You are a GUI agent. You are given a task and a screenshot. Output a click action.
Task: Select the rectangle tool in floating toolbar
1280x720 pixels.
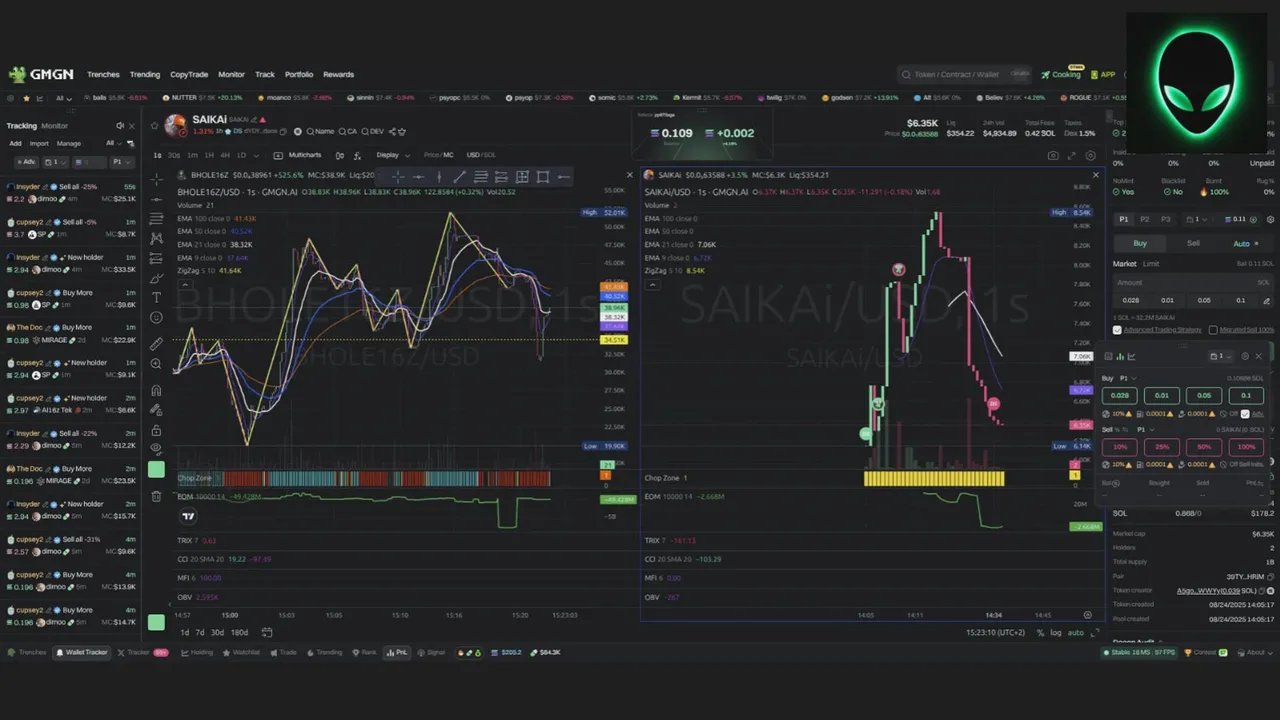[543, 177]
